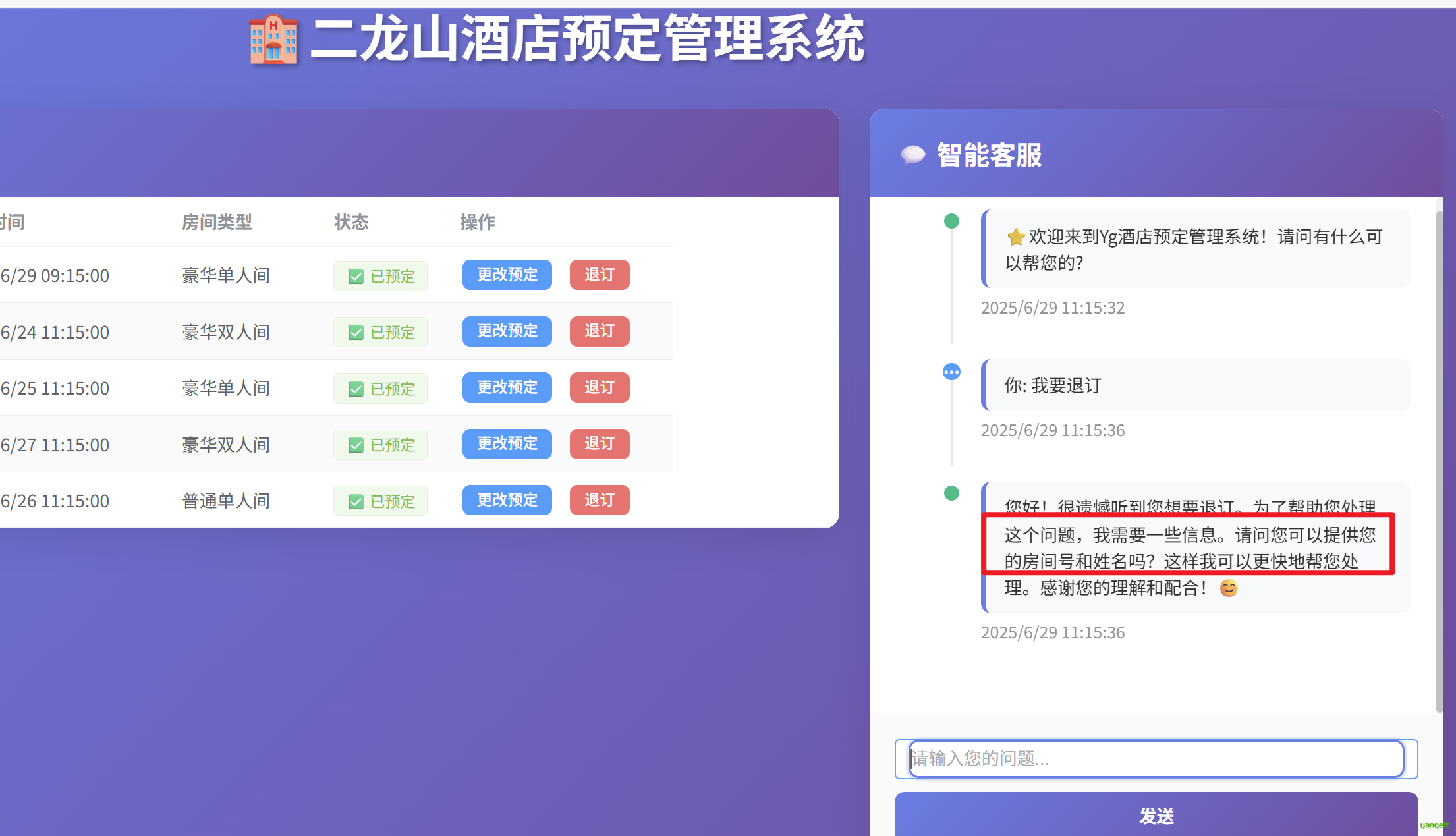Click 退订 for the 6/29 09:15:00 booking
The height and width of the screenshot is (836, 1456).
click(x=600, y=275)
